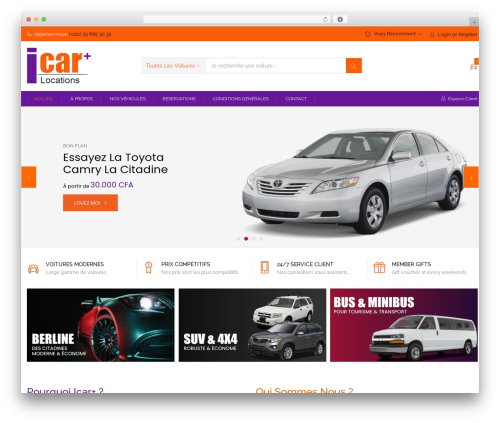
Task: Click the Login or Register link
Action: click(457, 34)
